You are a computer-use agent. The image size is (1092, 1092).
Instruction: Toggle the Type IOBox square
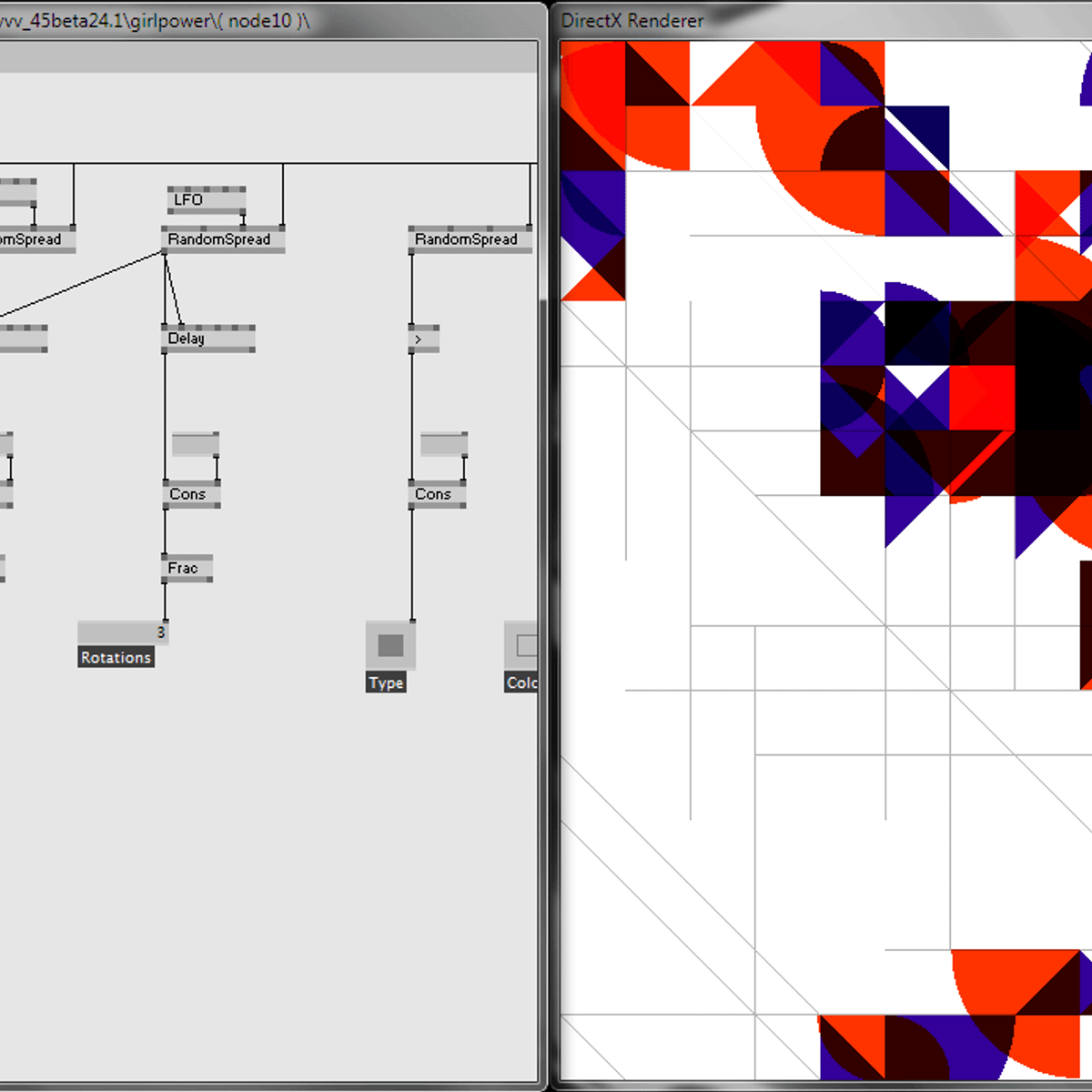coord(390,645)
